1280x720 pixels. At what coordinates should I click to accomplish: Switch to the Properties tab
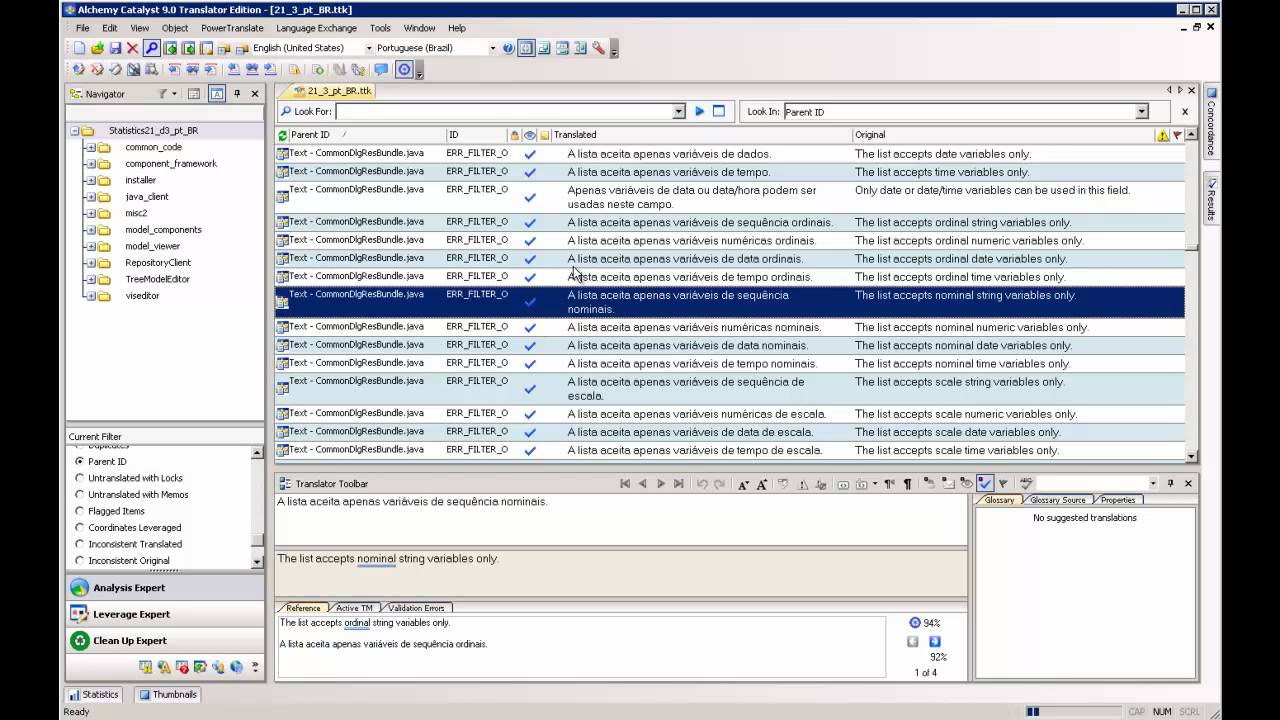tap(1118, 500)
